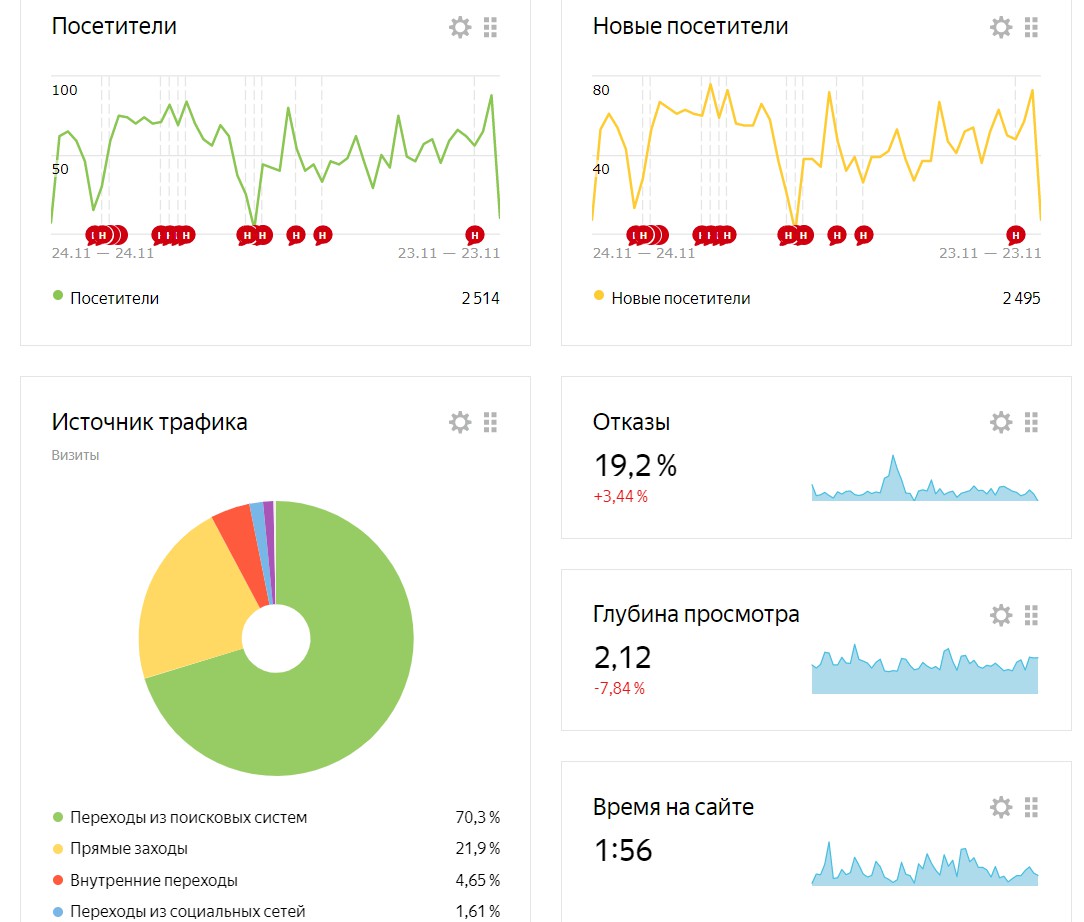The height and width of the screenshot is (922, 1084).
Task: Select Переходы из поисковых систем legend label
Action: pyautogui.click(x=189, y=817)
